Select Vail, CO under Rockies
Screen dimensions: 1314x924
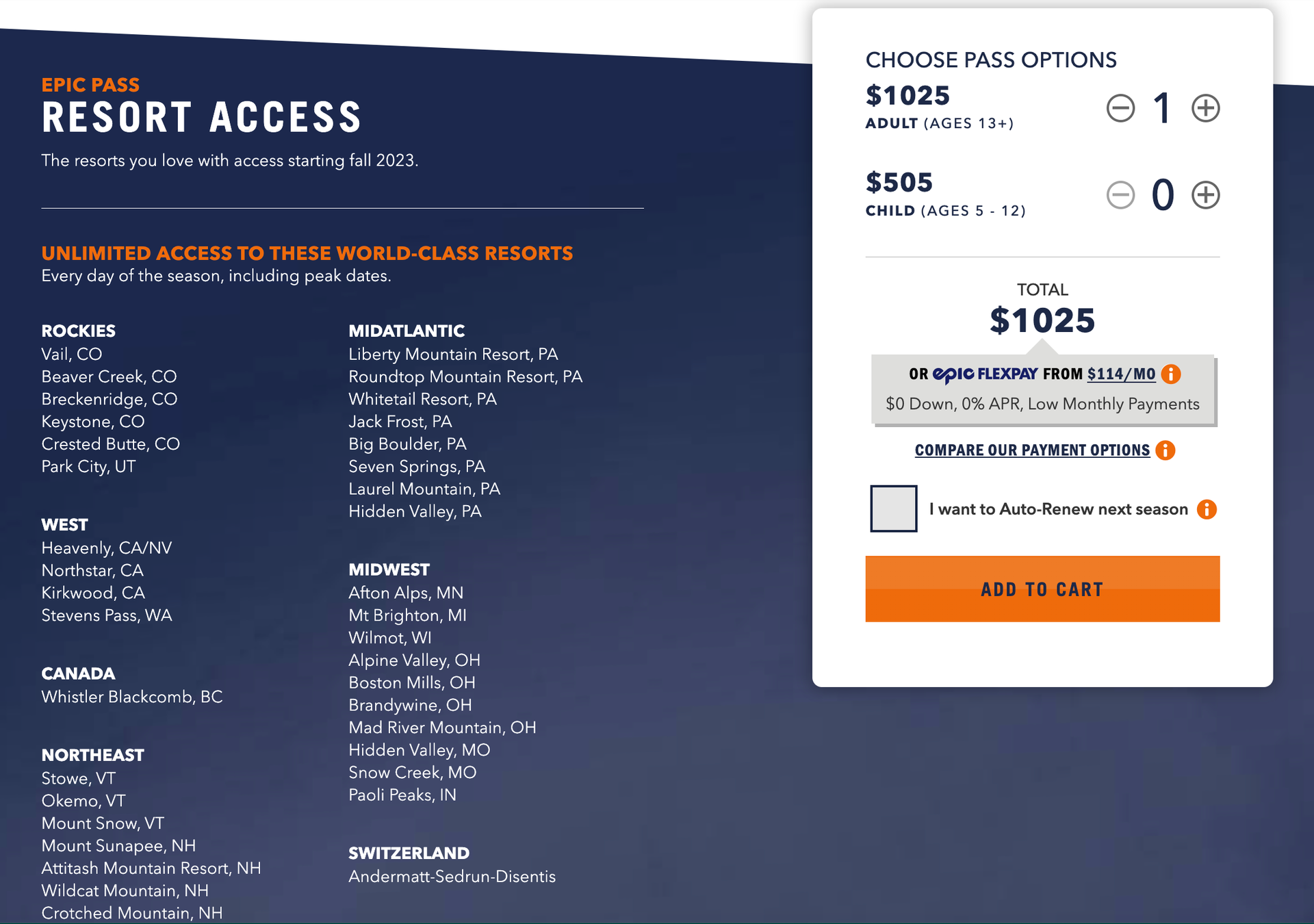71,355
